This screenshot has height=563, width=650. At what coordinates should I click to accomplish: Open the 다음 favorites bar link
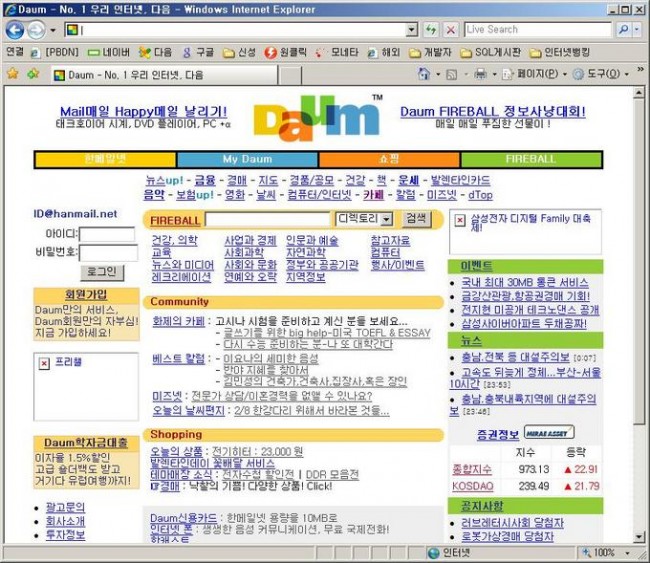coord(155,52)
